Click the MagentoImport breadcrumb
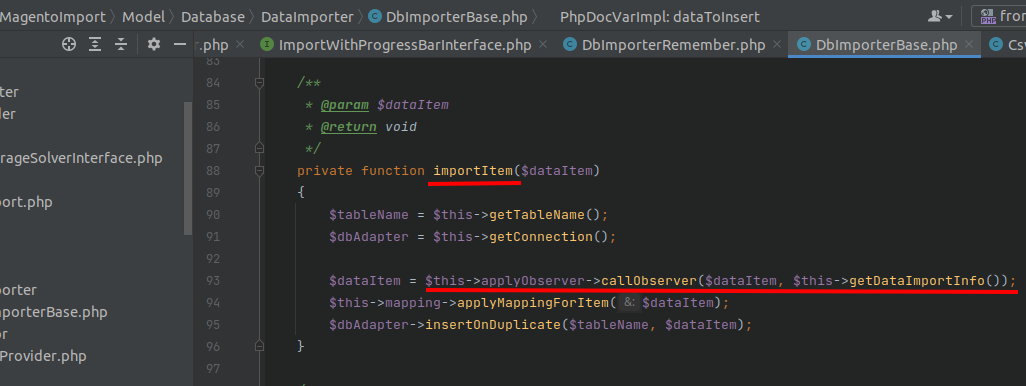Viewport: 1026px width, 386px height. (x=52, y=17)
